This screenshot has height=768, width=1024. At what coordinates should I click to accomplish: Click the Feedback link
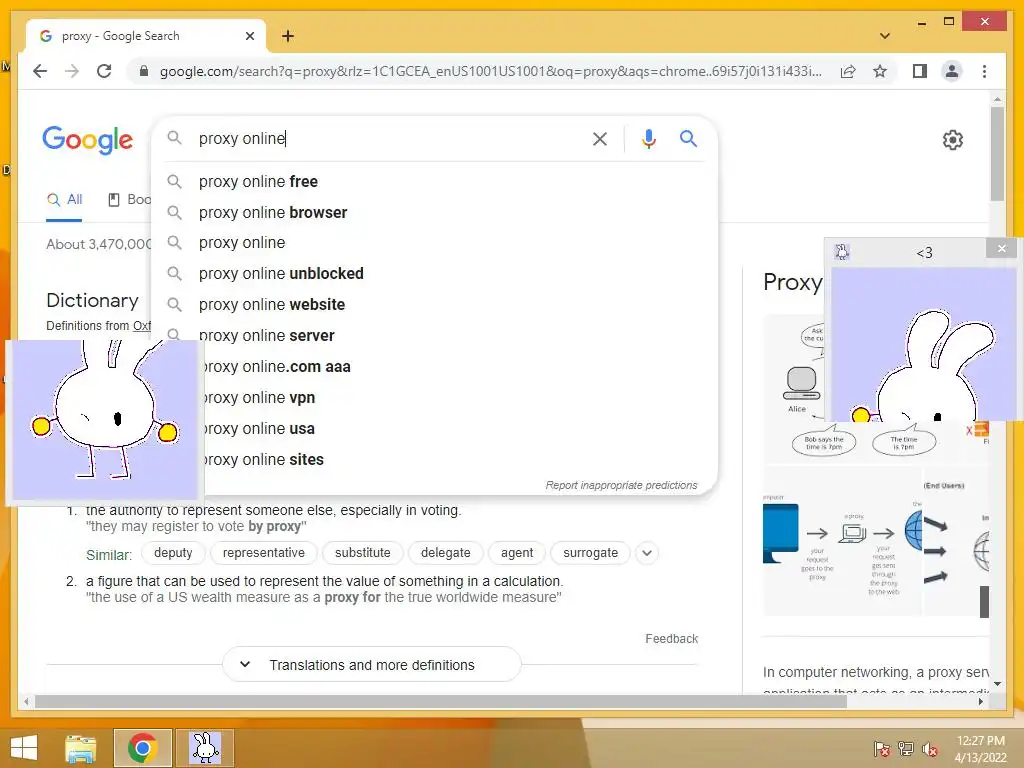click(671, 639)
